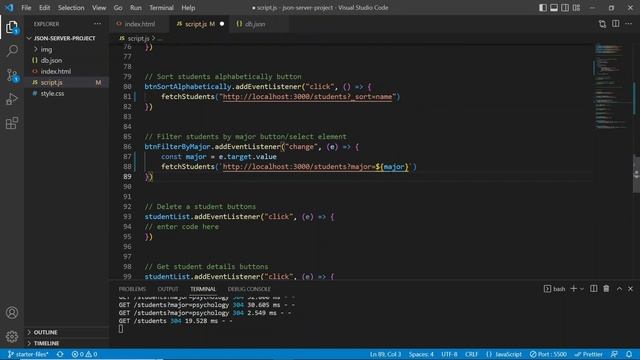Open the View menu
The height and width of the screenshot is (360, 640).
pyautogui.click(x=99, y=8)
